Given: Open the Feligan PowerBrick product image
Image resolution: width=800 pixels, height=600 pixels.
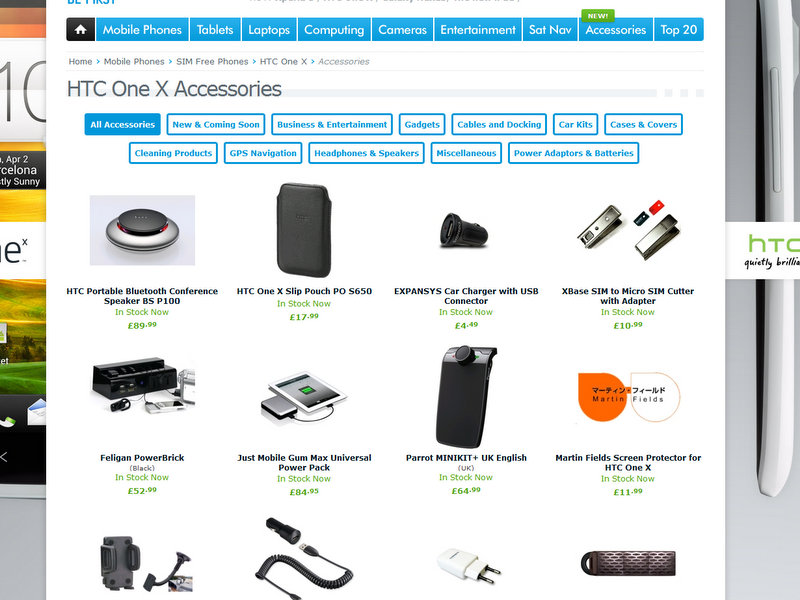Looking at the screenshot, I should (x=143, y=386).
